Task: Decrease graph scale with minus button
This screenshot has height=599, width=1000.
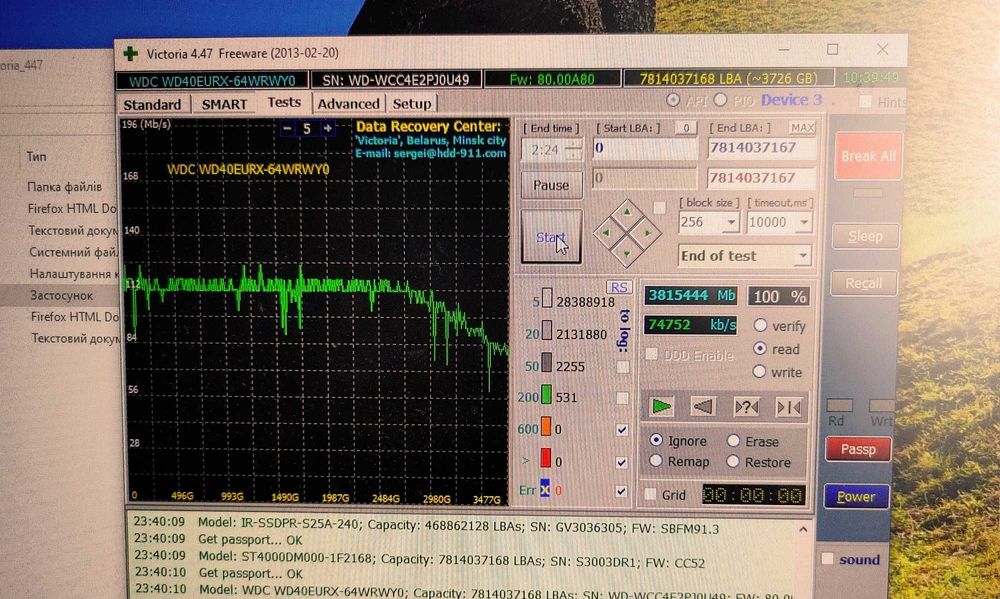Action: (x=288, y=128)
